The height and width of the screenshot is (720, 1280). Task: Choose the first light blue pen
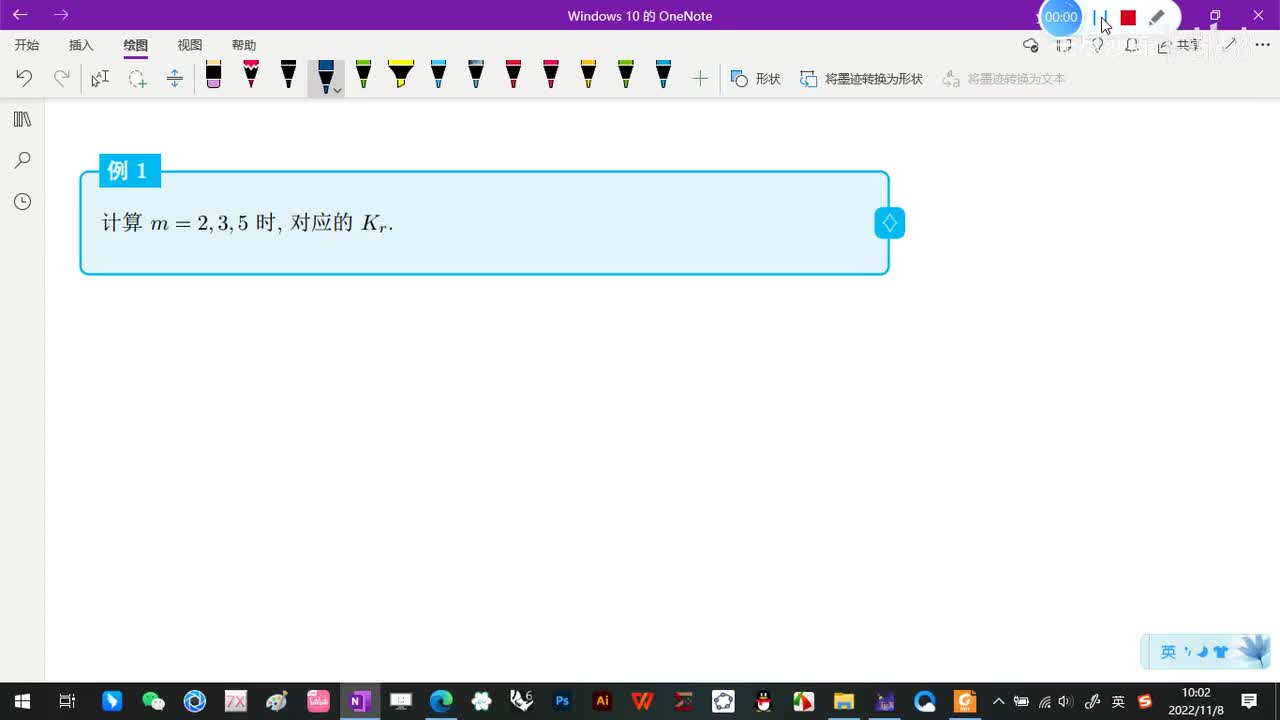coord(438,75)
